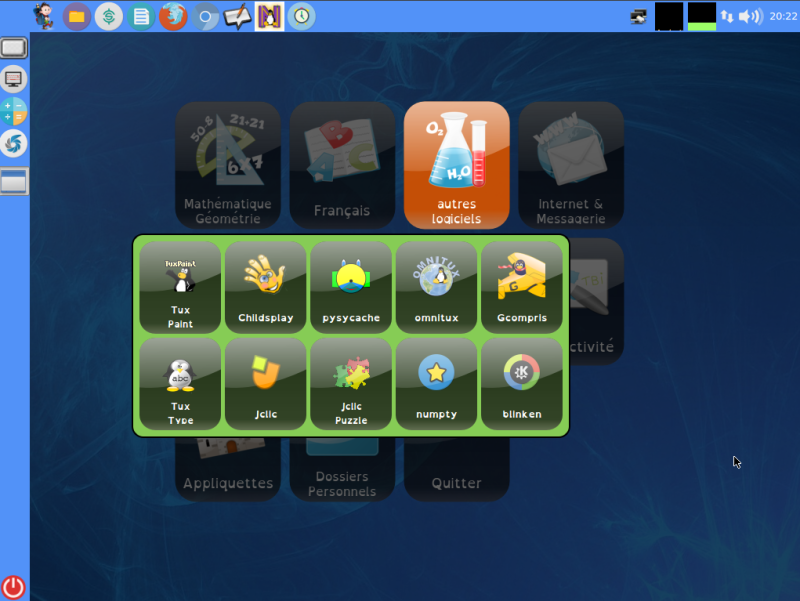Click the green system monitor graph

click(x=702, y=16)
